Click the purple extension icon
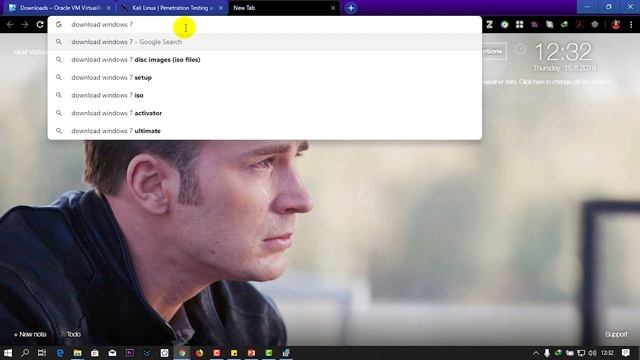This screenshot has width=640, height=360. [534, 24]
